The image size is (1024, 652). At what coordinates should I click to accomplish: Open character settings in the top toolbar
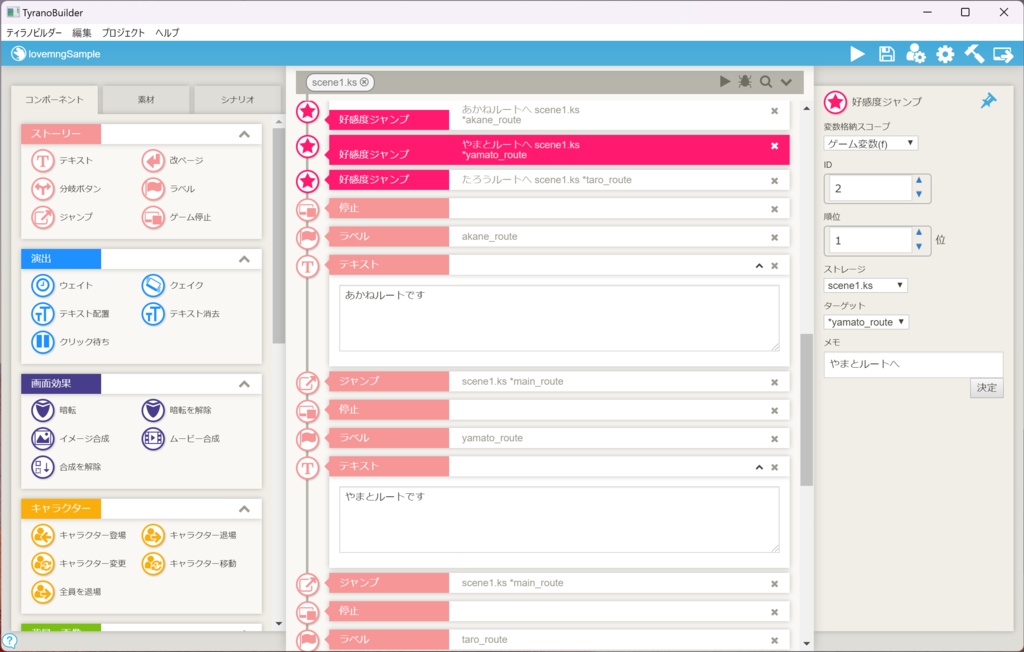point(916,54)
